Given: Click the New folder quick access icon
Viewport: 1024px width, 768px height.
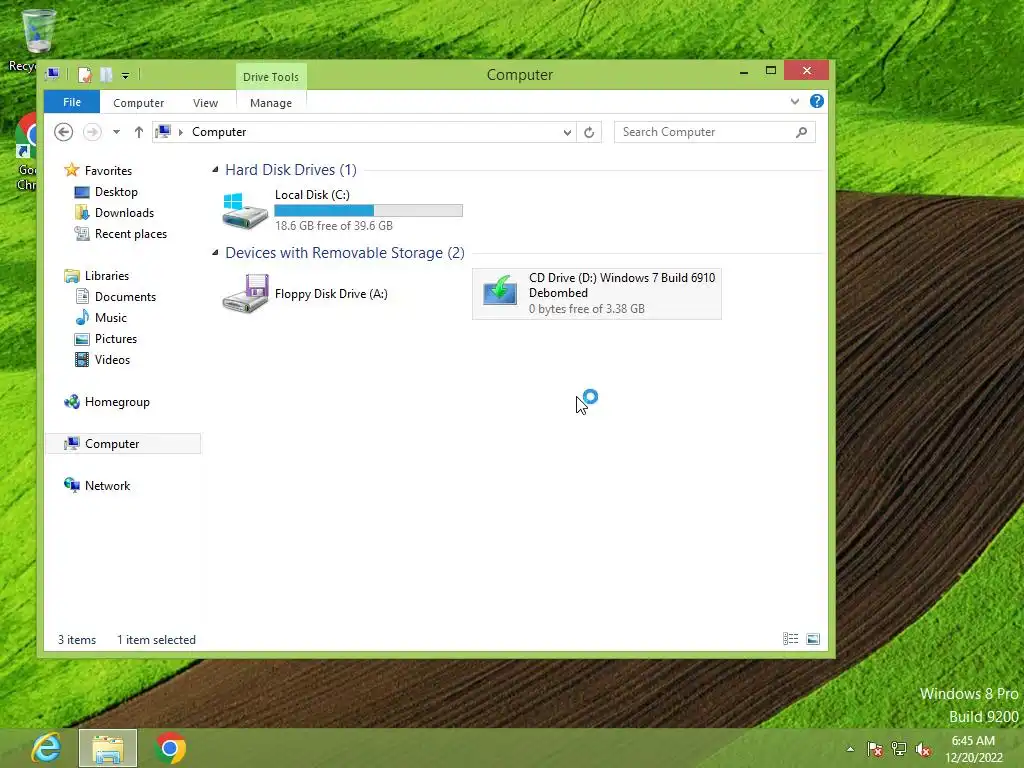Looking at the screenshot, I should tap(106, 75).
